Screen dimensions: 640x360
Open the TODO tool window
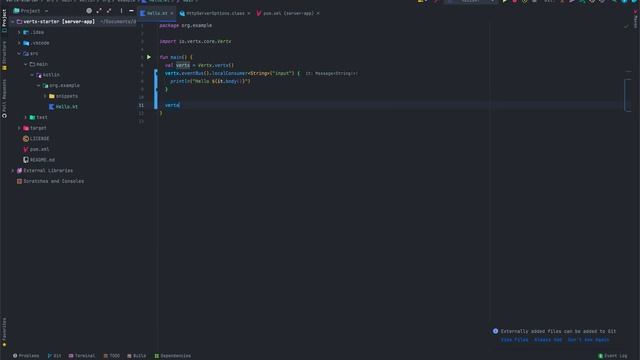111,356
